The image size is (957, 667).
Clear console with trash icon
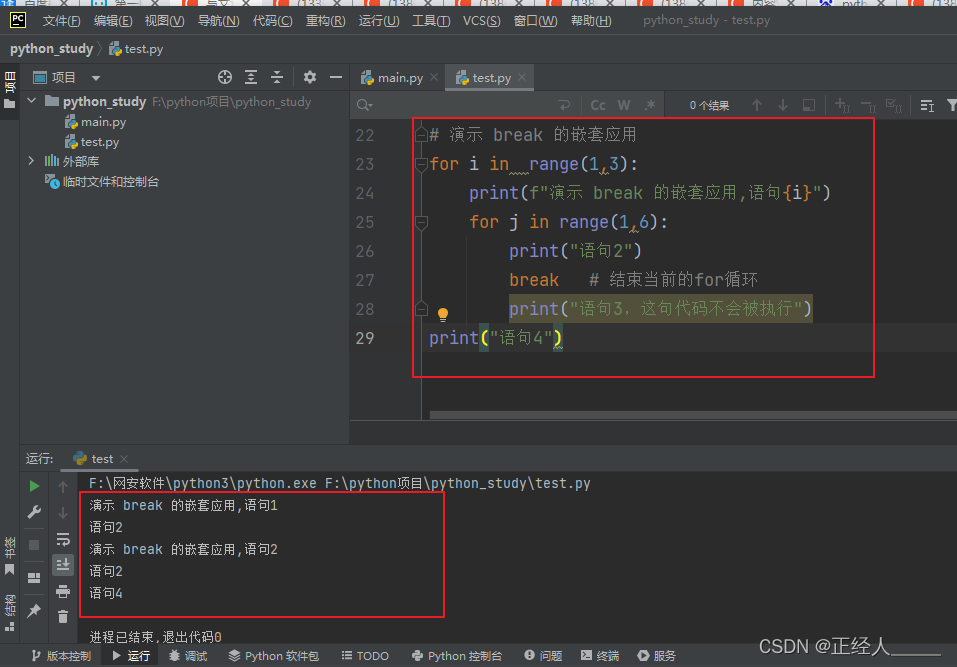point(63,617)
